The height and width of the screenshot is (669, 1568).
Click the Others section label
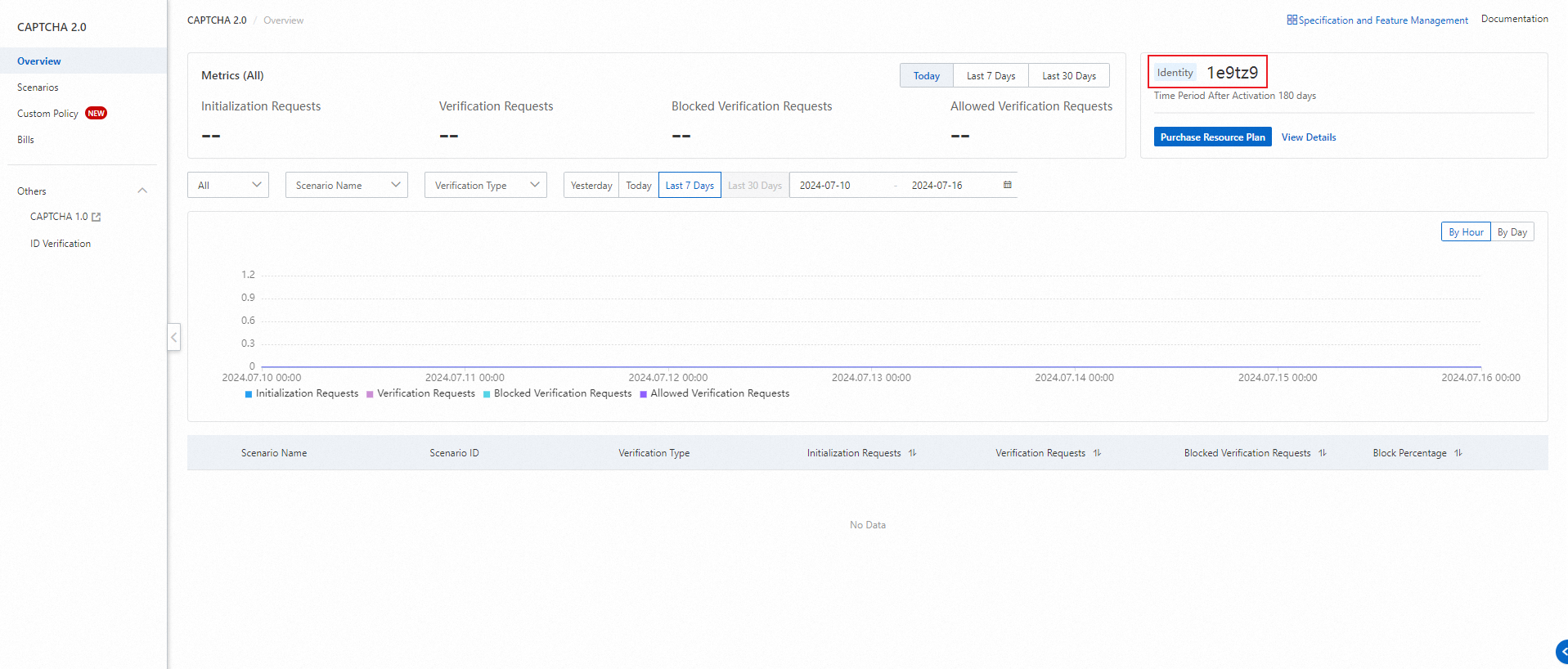tap(32, 191)
